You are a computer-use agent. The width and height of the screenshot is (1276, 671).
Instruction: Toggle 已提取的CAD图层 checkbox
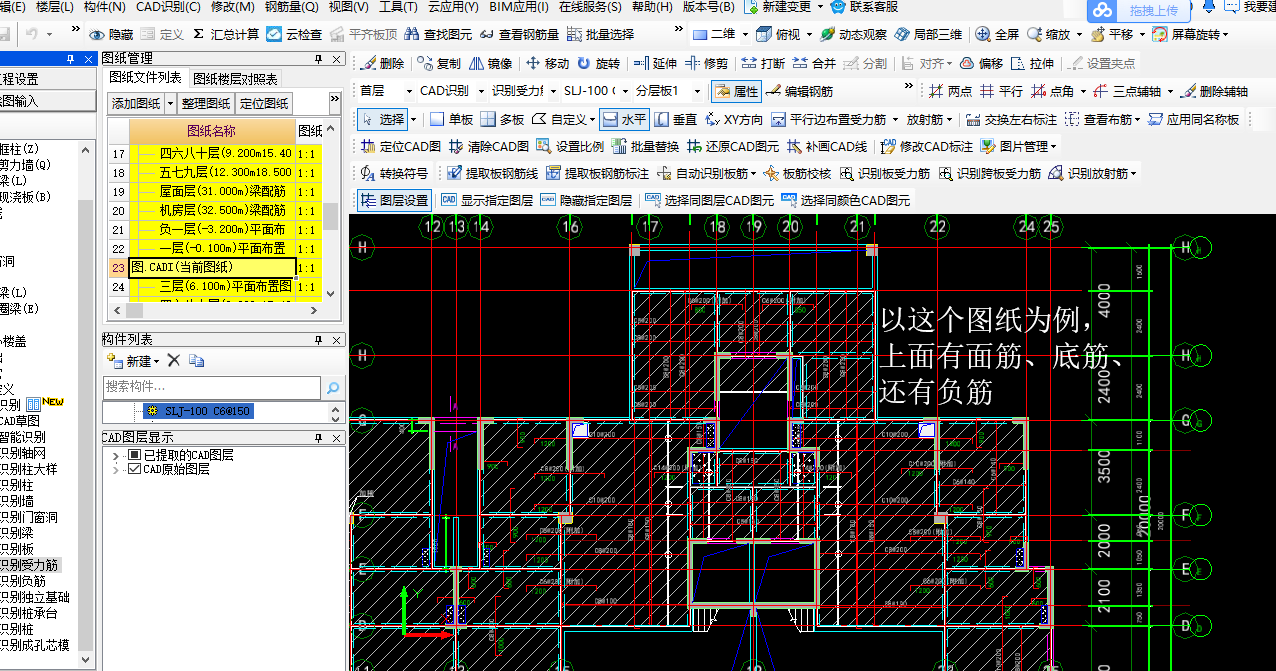coord(135,455)
